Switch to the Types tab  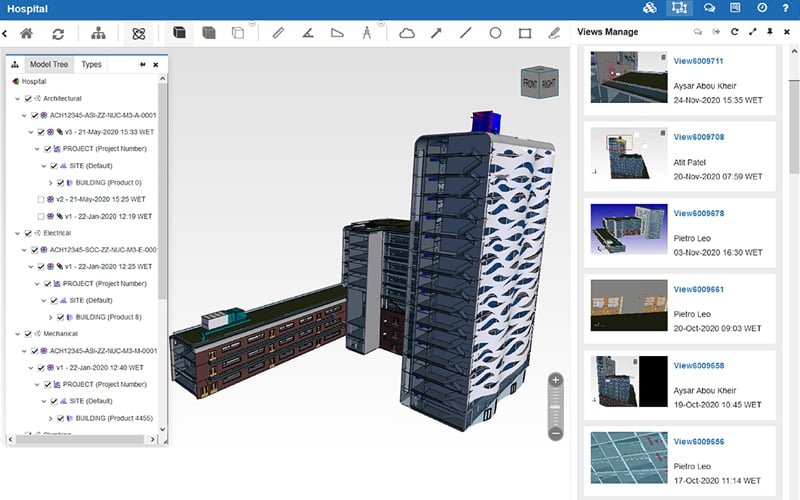91,64
